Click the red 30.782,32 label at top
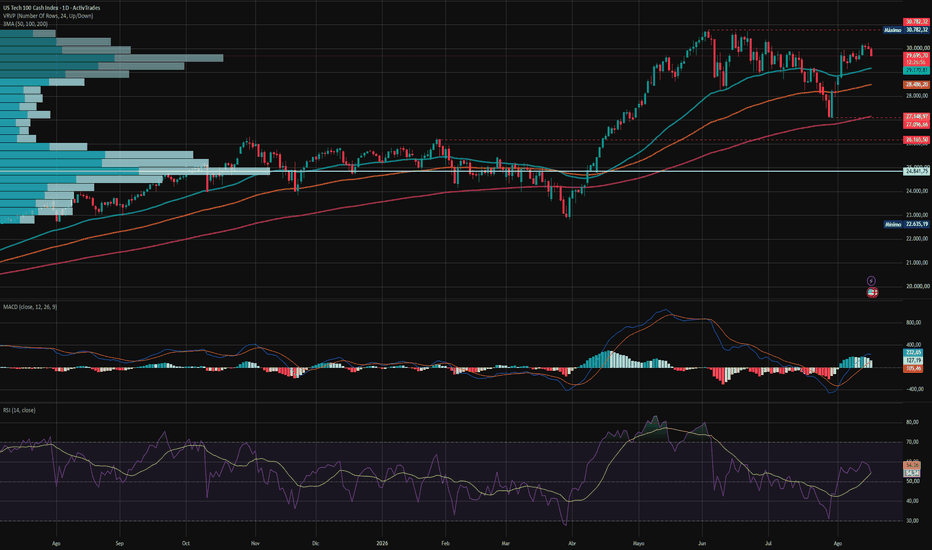Image resolution: width=932 pixels, height=550 pixels. 916,22
